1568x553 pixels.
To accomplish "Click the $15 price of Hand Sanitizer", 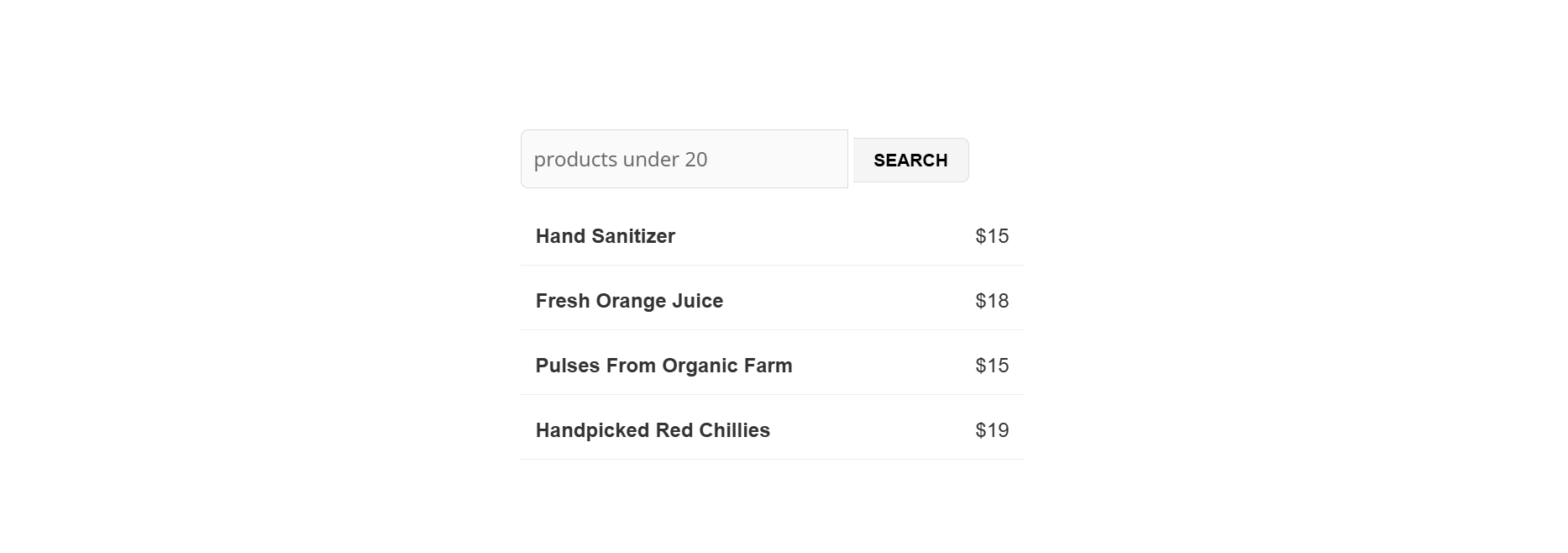I will 992,236.
